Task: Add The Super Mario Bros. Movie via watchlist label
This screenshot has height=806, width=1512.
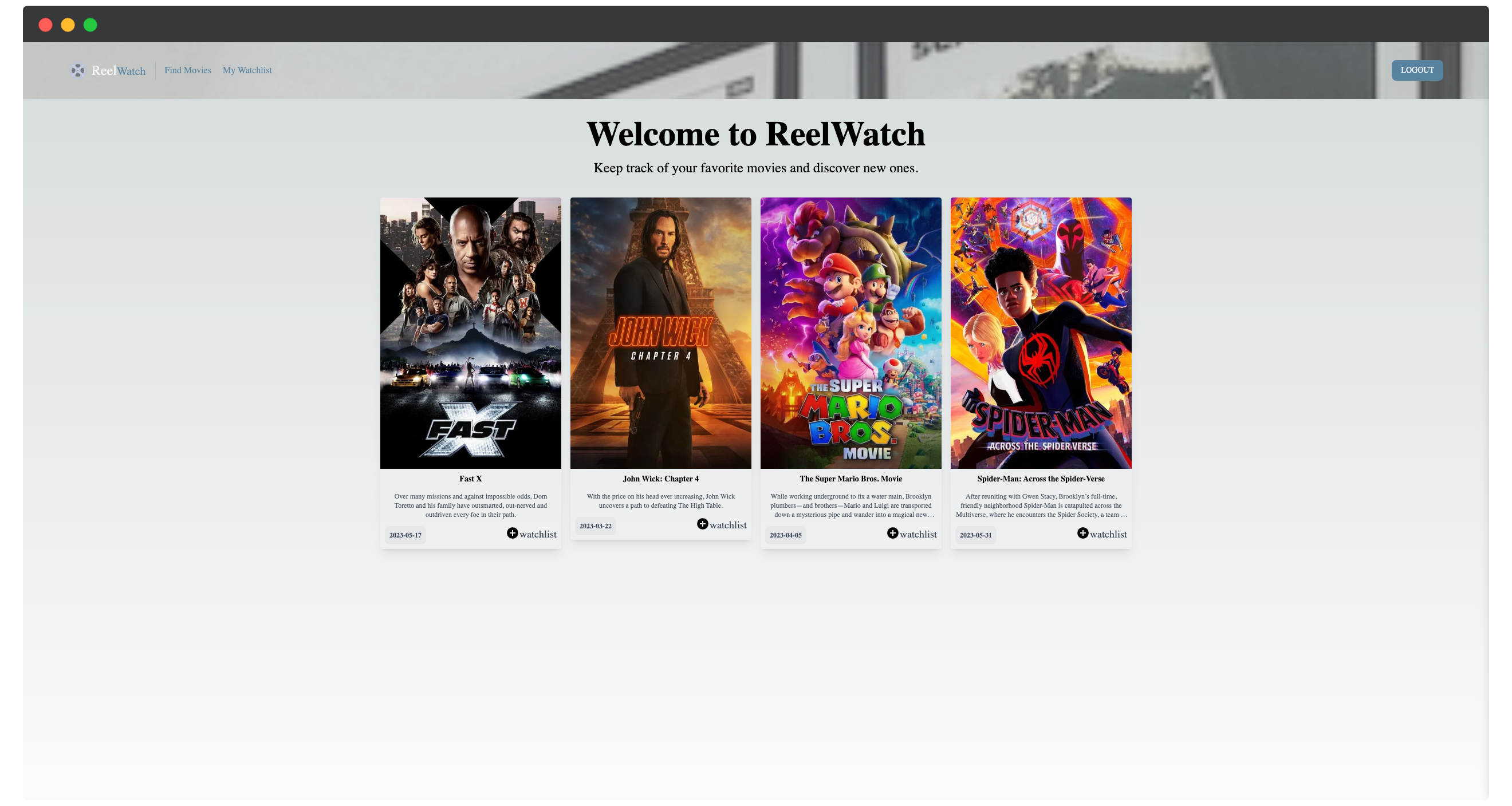Action: coord(918,535)
